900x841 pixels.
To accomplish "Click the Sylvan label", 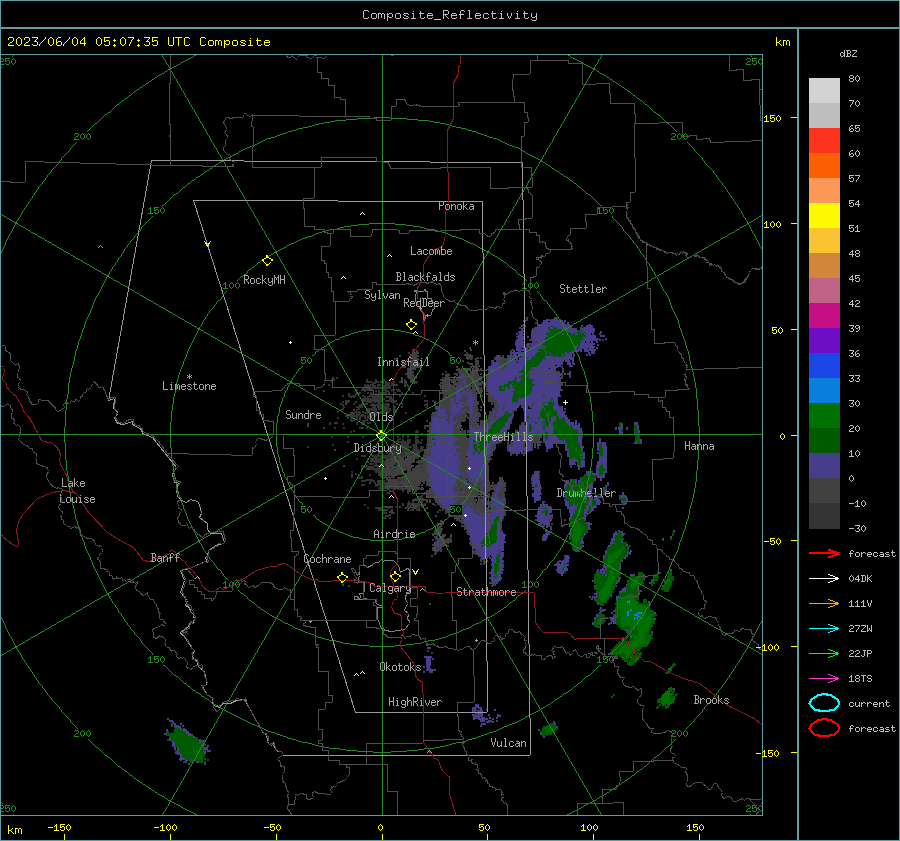I will pos(382,295).
